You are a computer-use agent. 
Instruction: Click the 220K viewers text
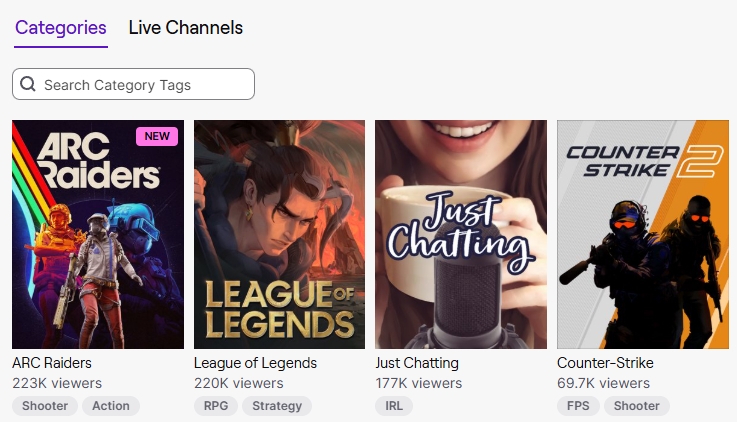point(239,383)
